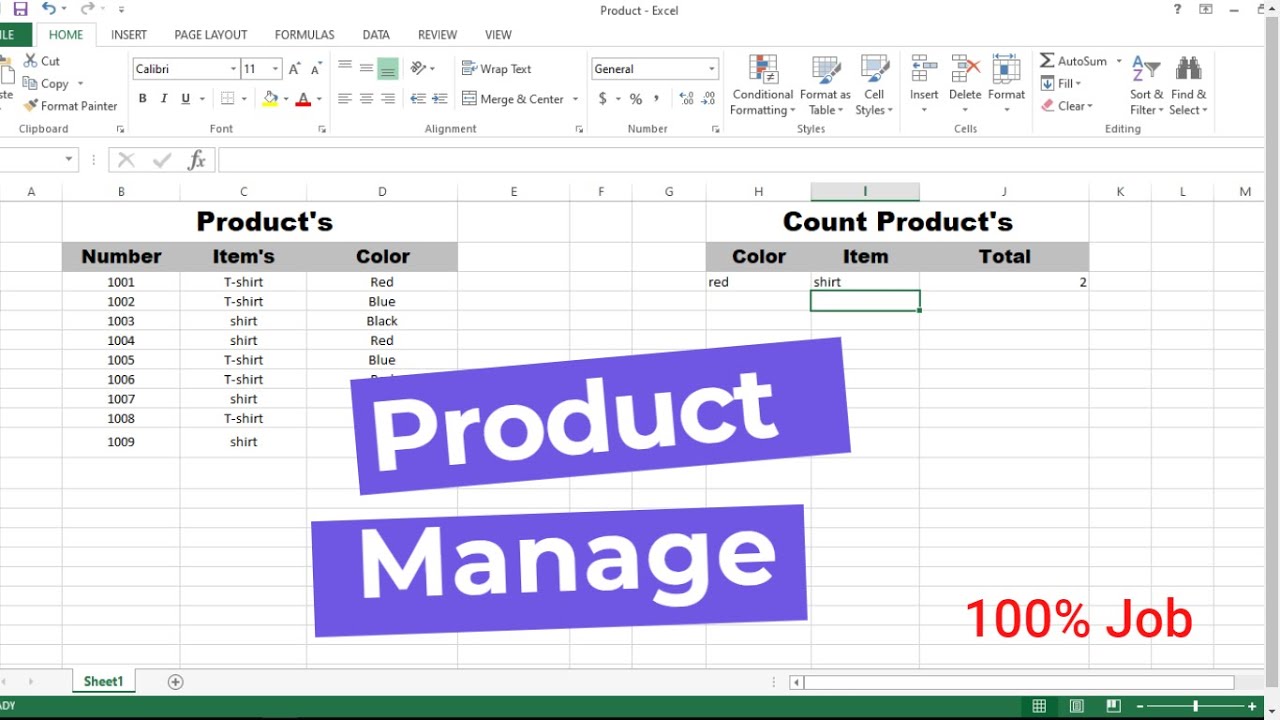This screenshot has width=1280, height=720.
Task: Open the font size dropdown
Action: pos(275,69)
